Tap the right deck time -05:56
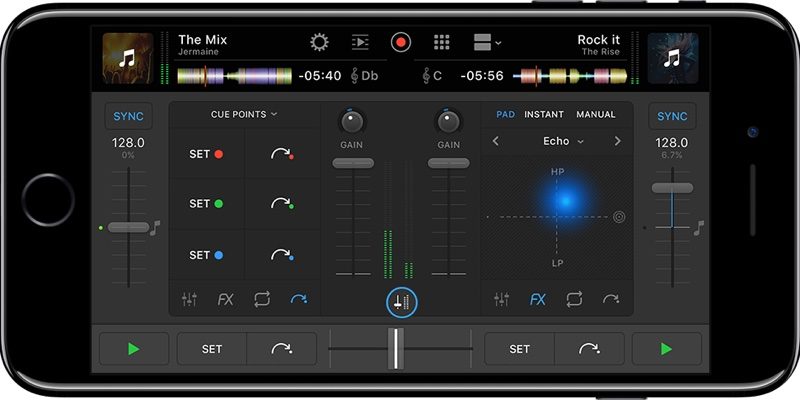The height and width of the screenshot is (400, 800). tap(482, 76)
